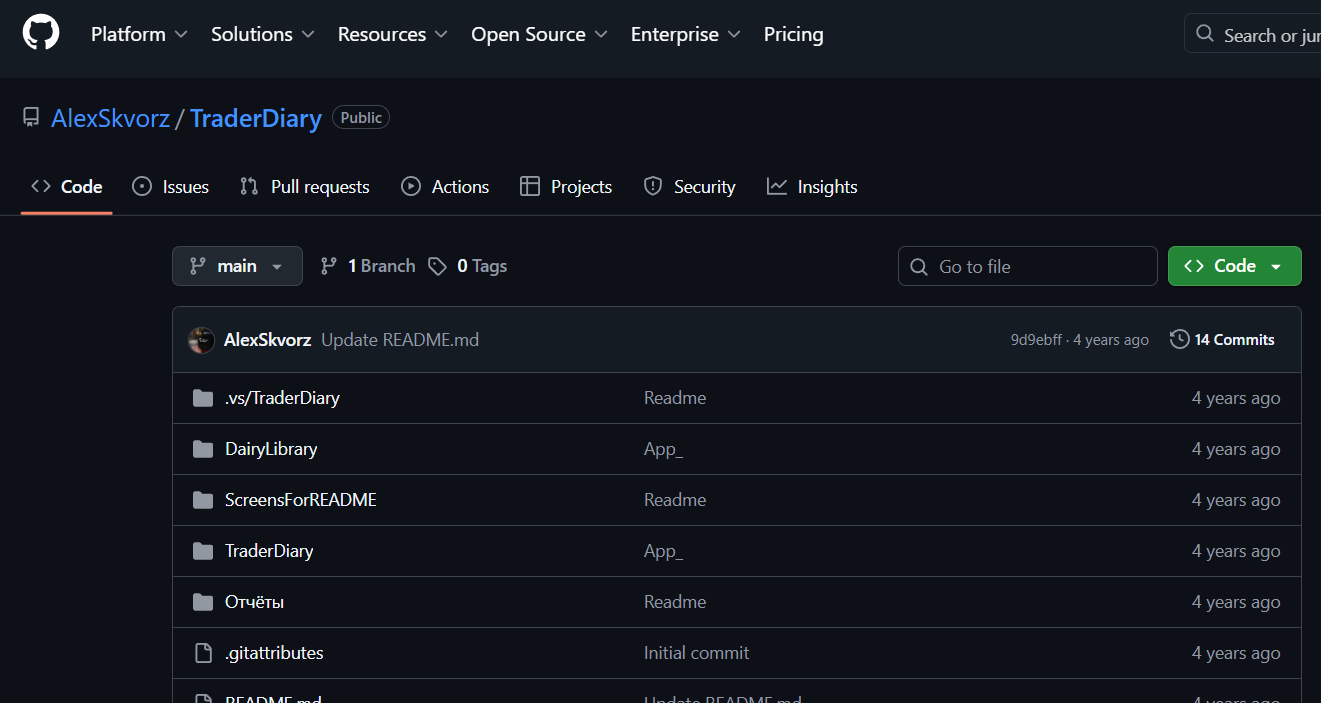Expand the green Code dropdown button
Image resolution: width=1321 pixels, height=703 pixels.
[1234, 266]
